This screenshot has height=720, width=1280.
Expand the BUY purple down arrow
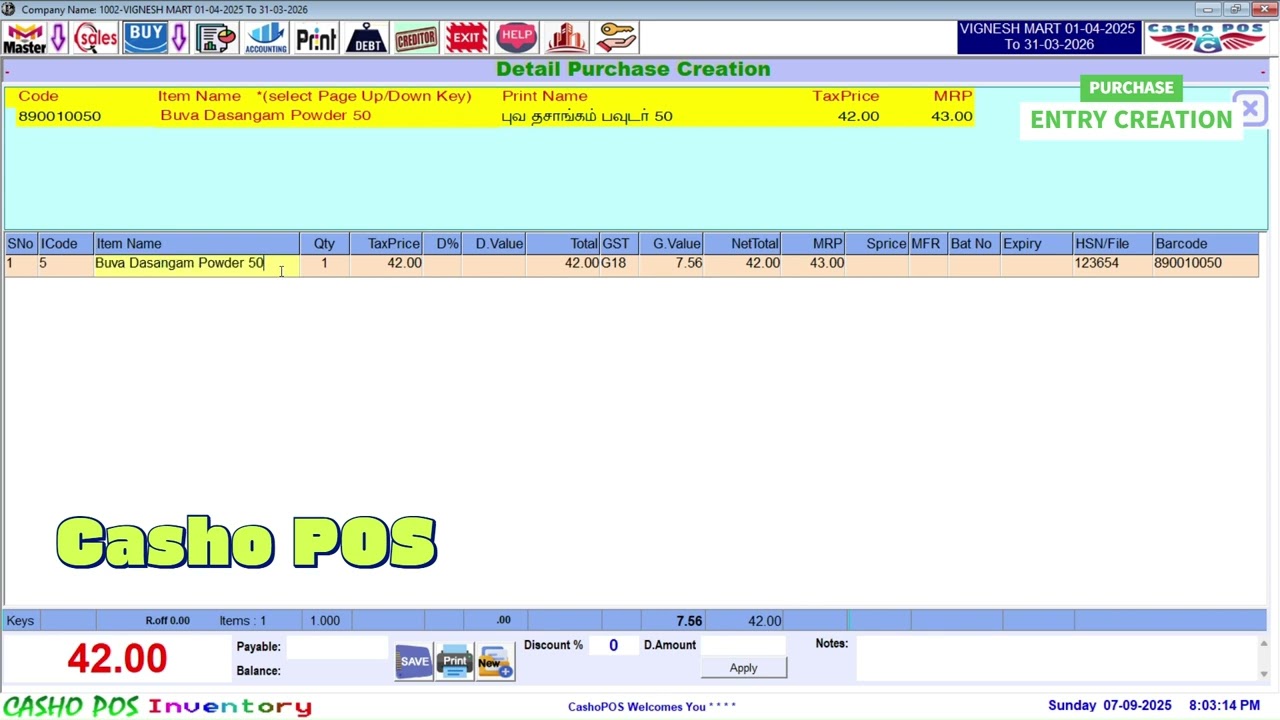[x=179, y=39]
